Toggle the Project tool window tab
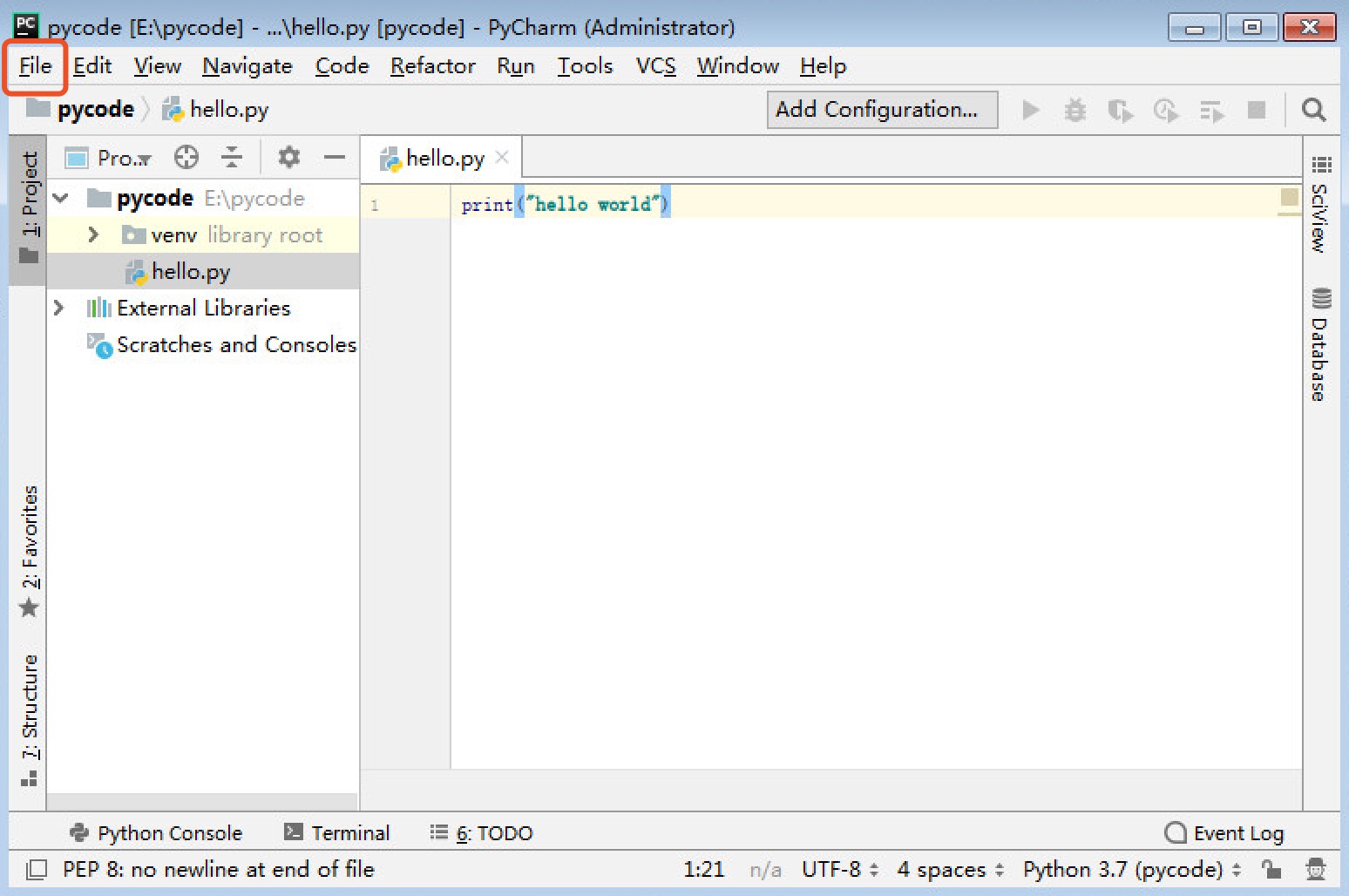 [29, 209]
